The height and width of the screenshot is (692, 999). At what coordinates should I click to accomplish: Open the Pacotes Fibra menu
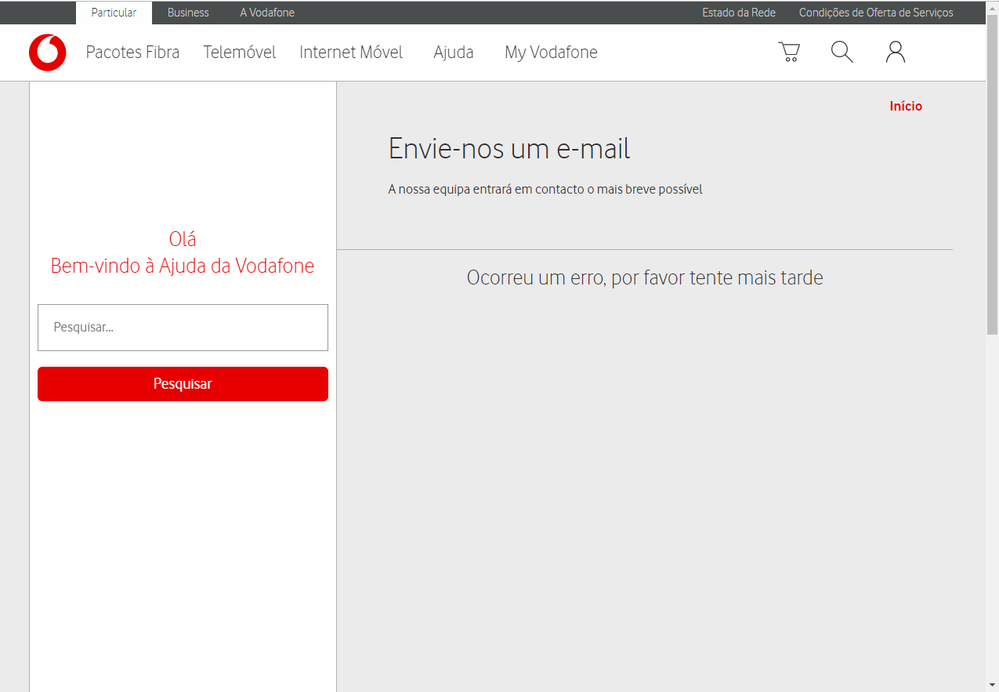(133, 53)
